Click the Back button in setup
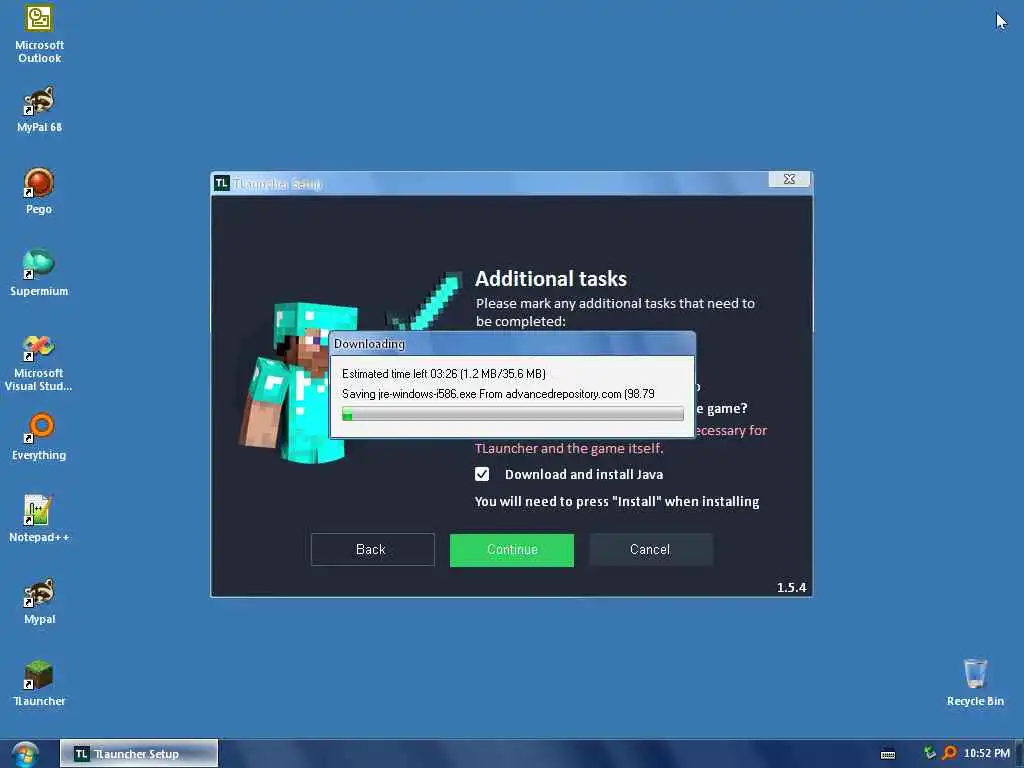1024x768 pixels. coord(372,549)
